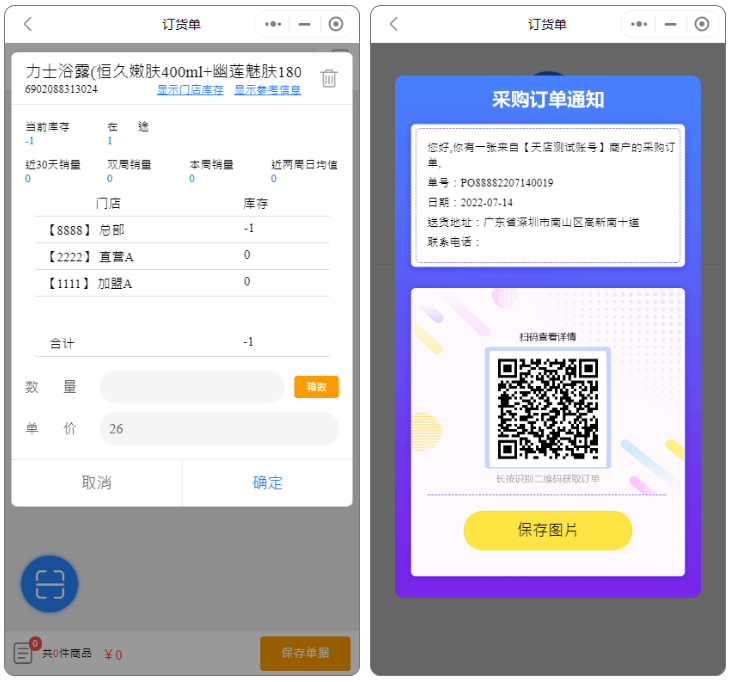Tap the QR code image
733x682 pixels.
point(548,408)
